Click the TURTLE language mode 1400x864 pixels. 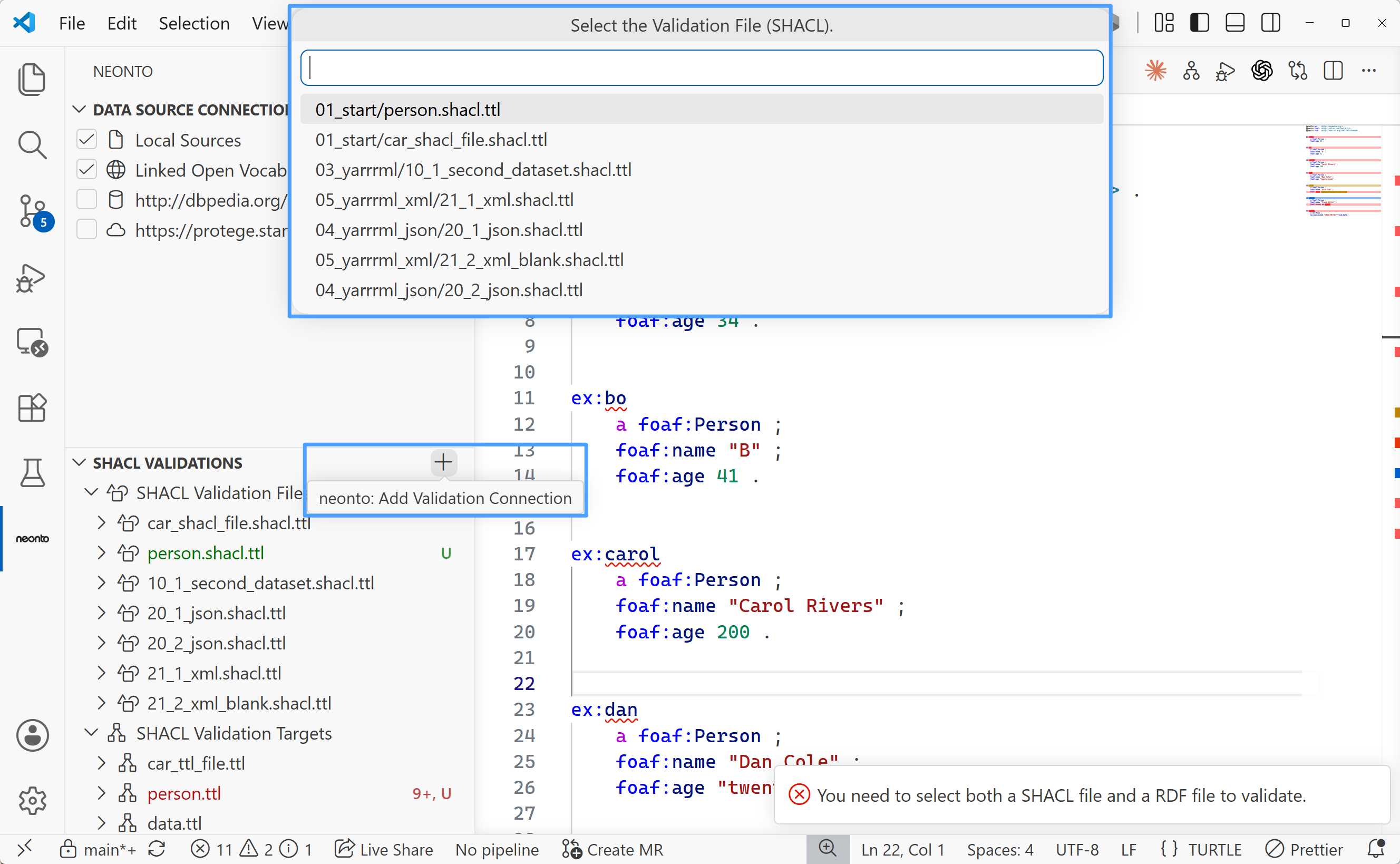click(x=1215, y=849)
